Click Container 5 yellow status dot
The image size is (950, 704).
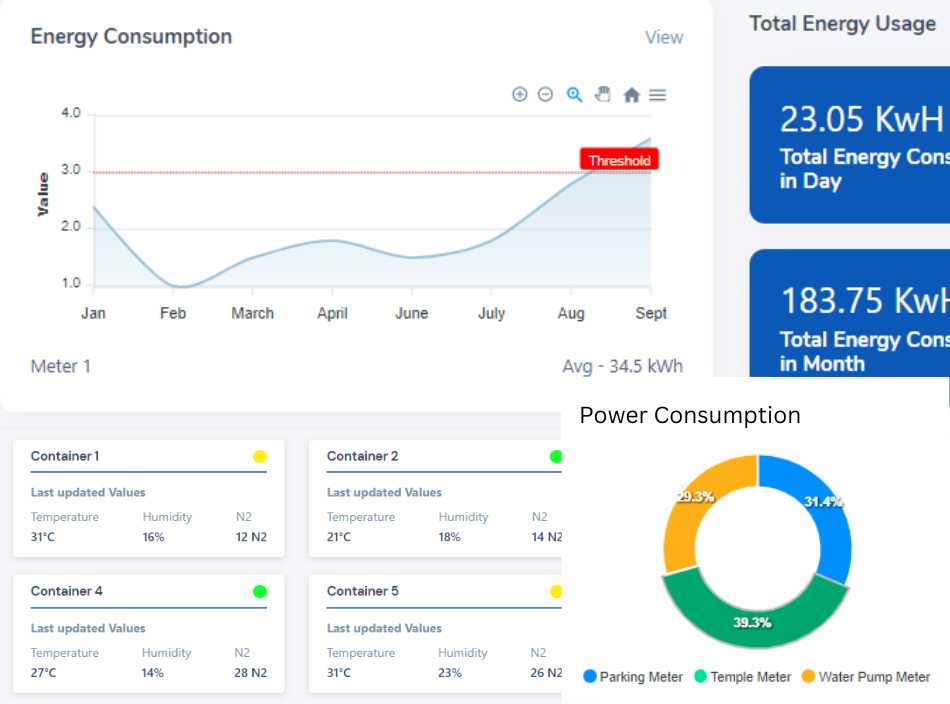556,591
